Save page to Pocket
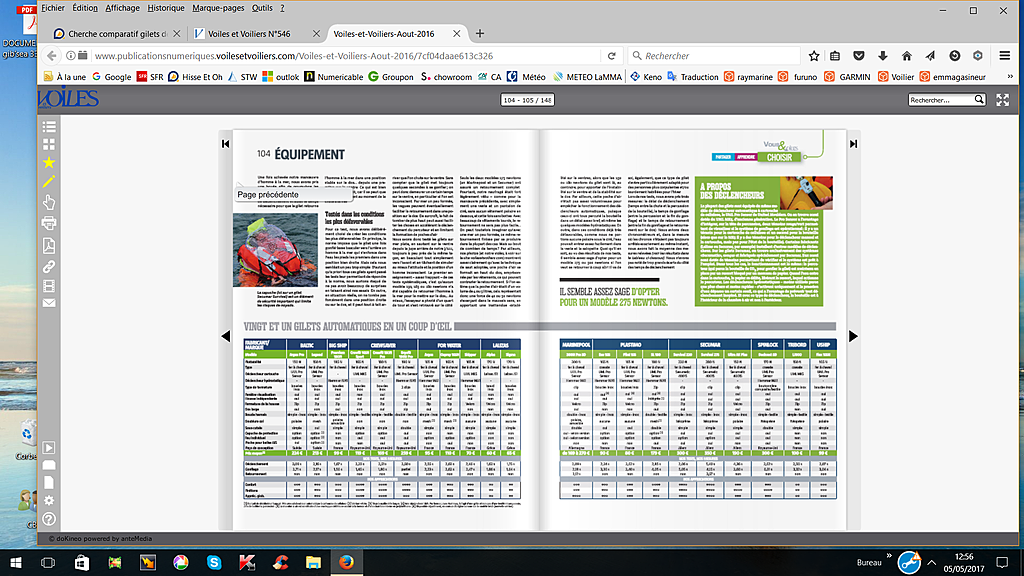Screen dimensions: 1024x576 [x=859, y=56]
